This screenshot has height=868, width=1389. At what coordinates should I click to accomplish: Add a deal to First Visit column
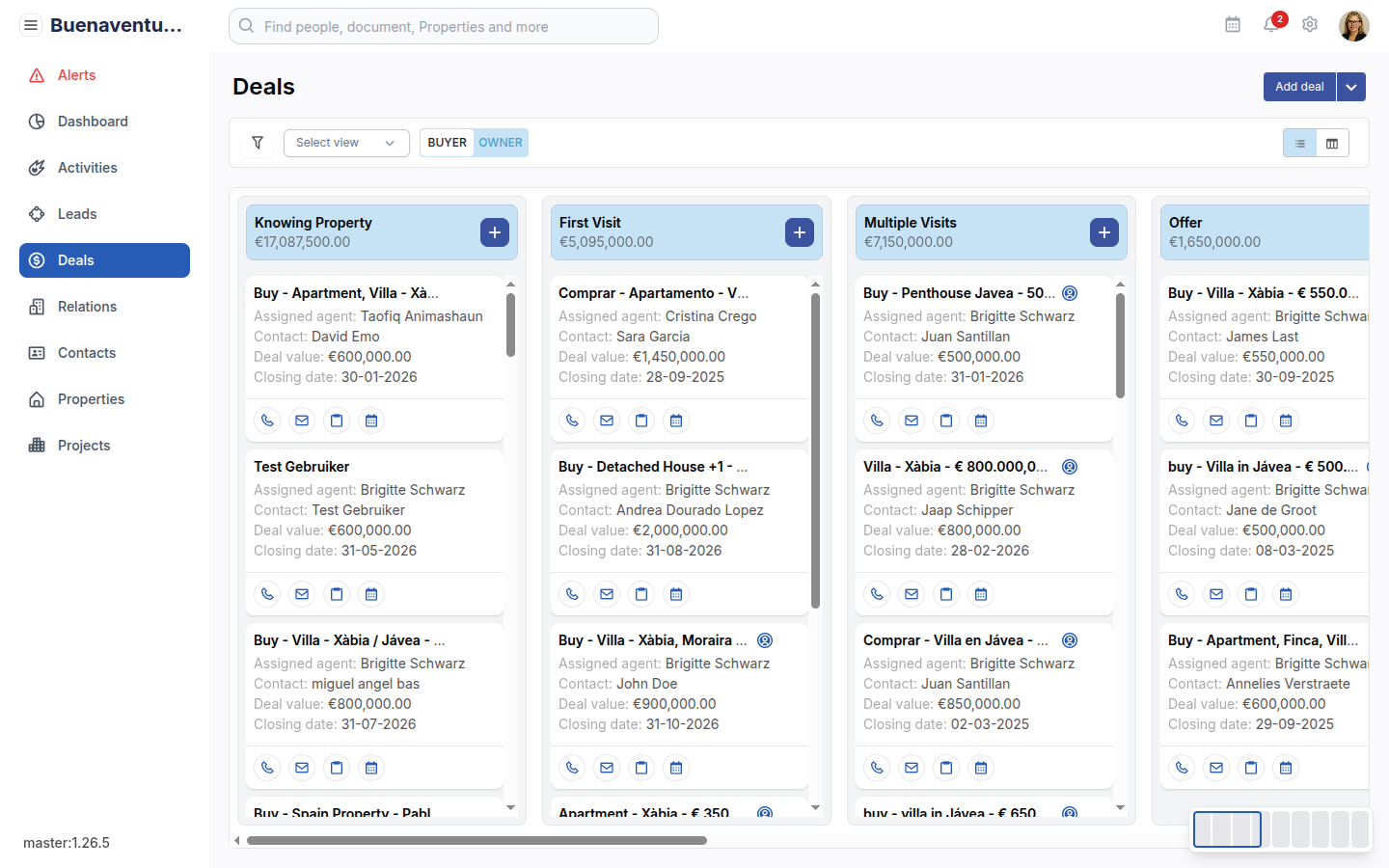(x=800, y=232)
